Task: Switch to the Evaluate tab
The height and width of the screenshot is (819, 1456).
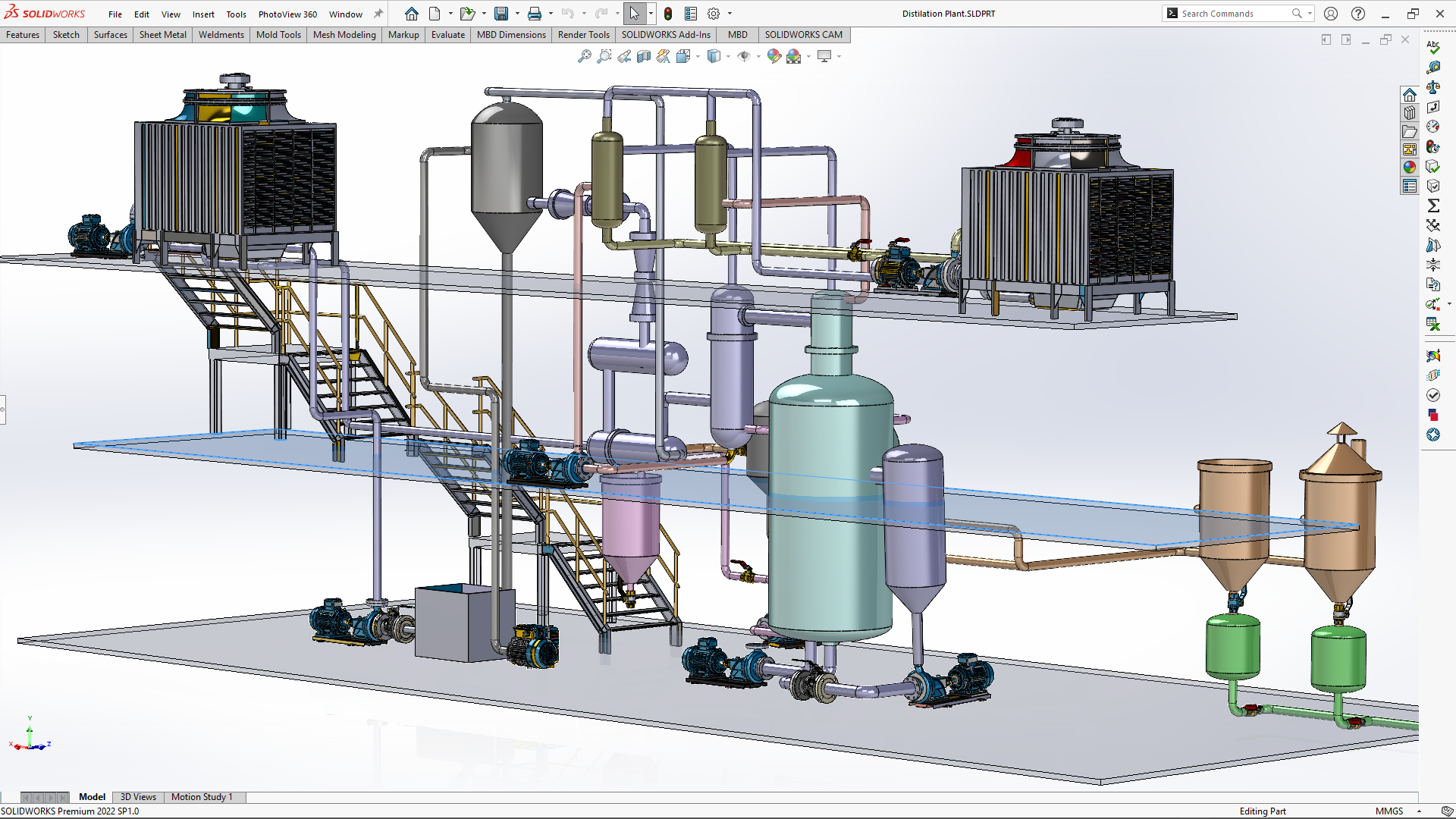Action: [448, 35]
